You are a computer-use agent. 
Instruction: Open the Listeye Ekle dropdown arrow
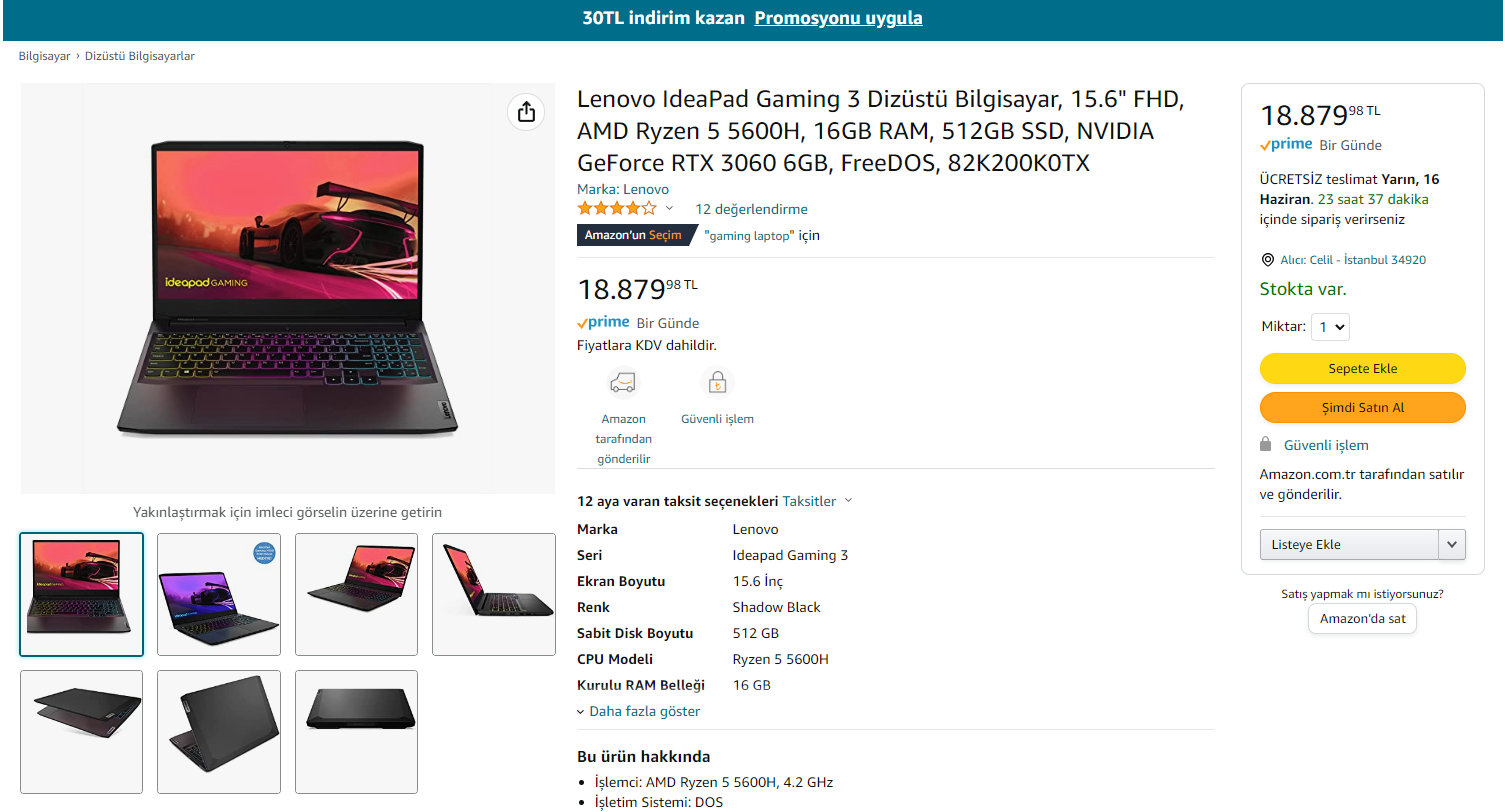(x=1452, y=545)
